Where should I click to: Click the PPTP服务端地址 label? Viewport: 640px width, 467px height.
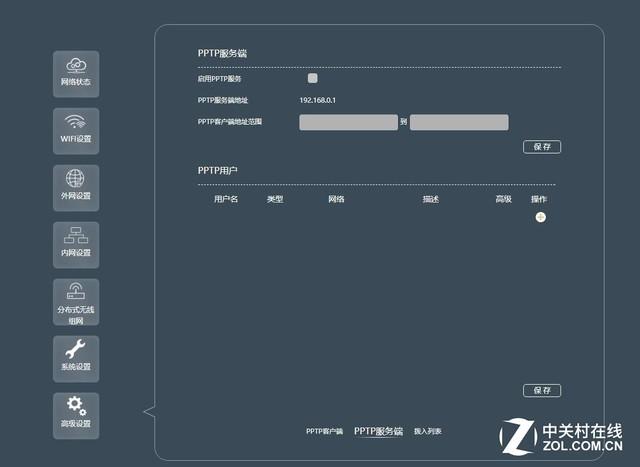click(x=223, y=100)
